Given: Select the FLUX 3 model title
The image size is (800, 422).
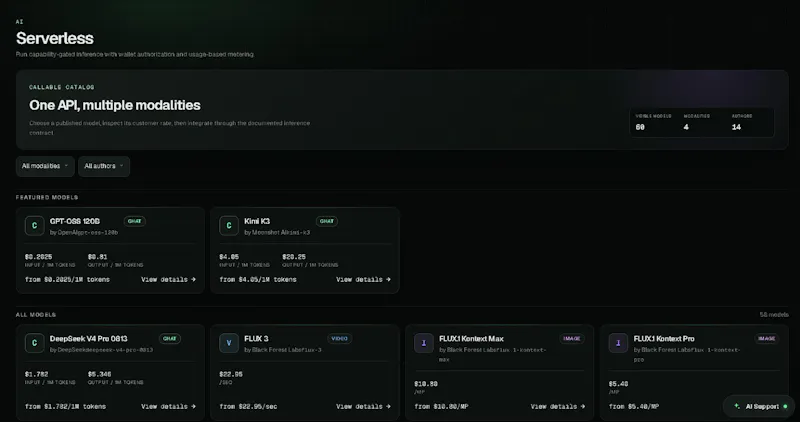Looking at the screenshot, I should coord(256,339).
